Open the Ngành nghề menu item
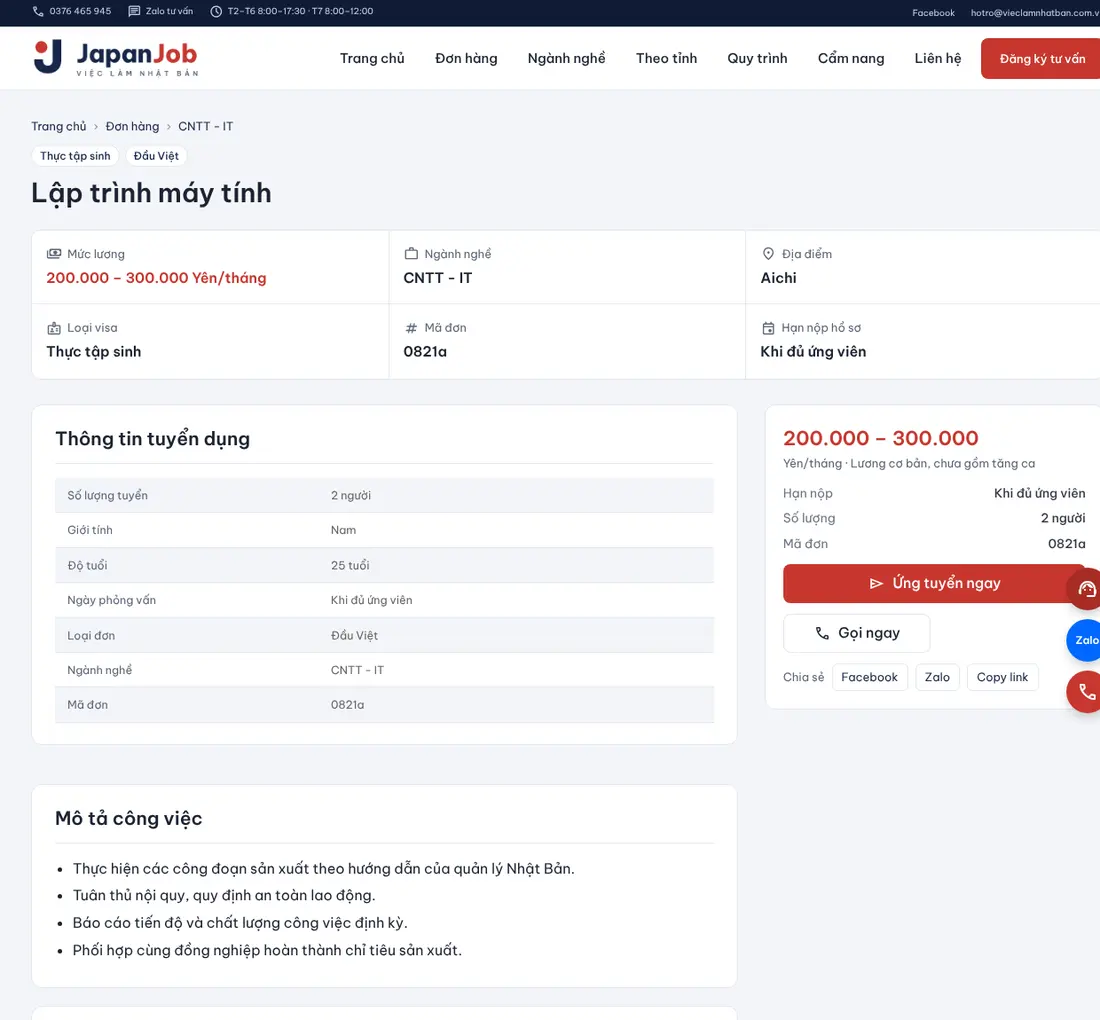The height and width of the screenshot is (1020, 1100). 566,58
